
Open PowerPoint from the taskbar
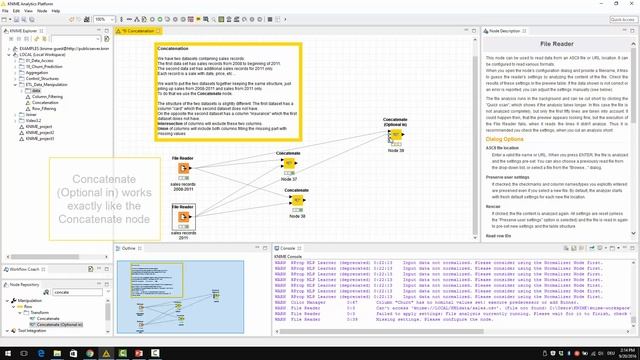click(139, 353)
